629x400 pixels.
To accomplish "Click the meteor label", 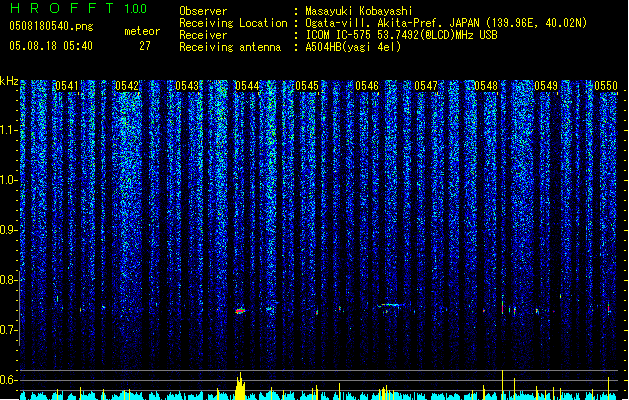I will 142,31.
